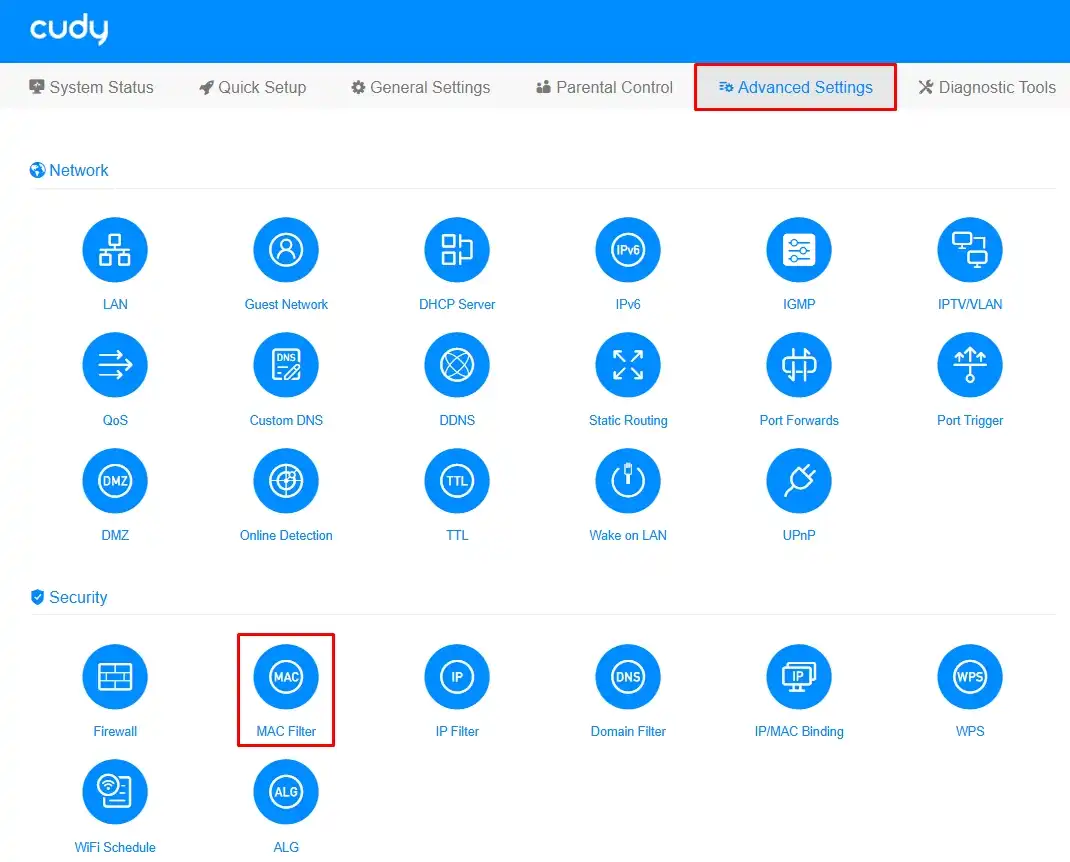Select the ALG icon

click(x=286, y=792)
